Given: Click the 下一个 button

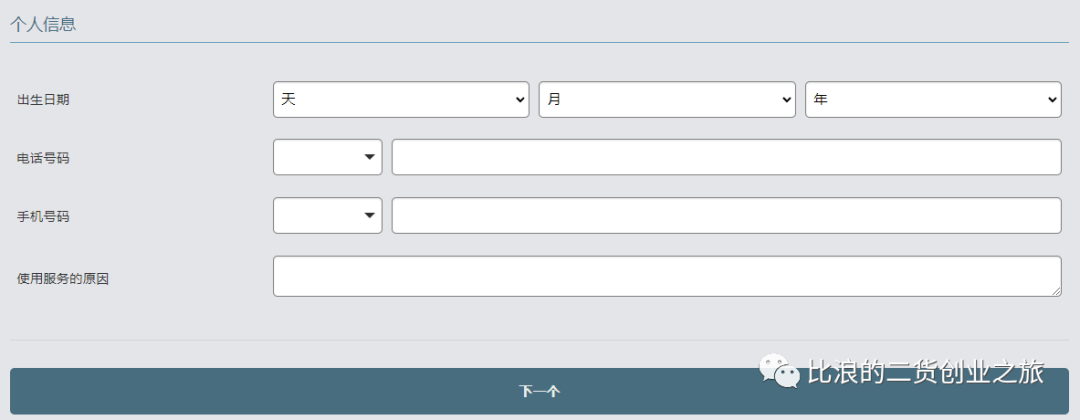Looking at the screenshot, I should click(x=539, y=391).
